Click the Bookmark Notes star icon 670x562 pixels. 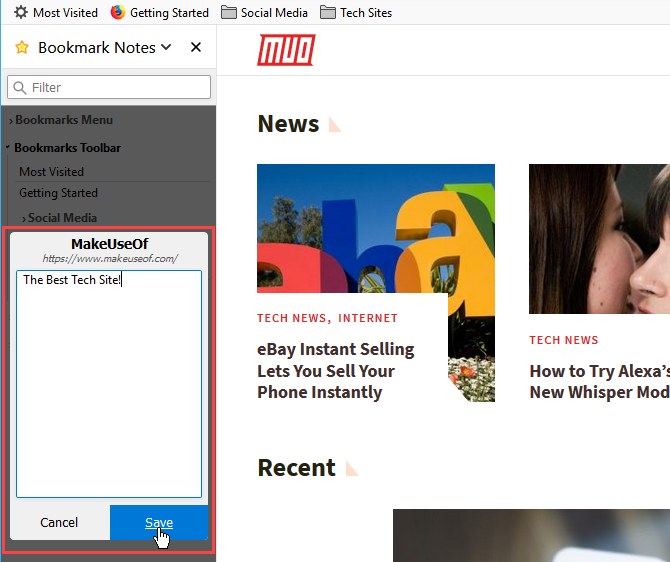click(22, 48)
